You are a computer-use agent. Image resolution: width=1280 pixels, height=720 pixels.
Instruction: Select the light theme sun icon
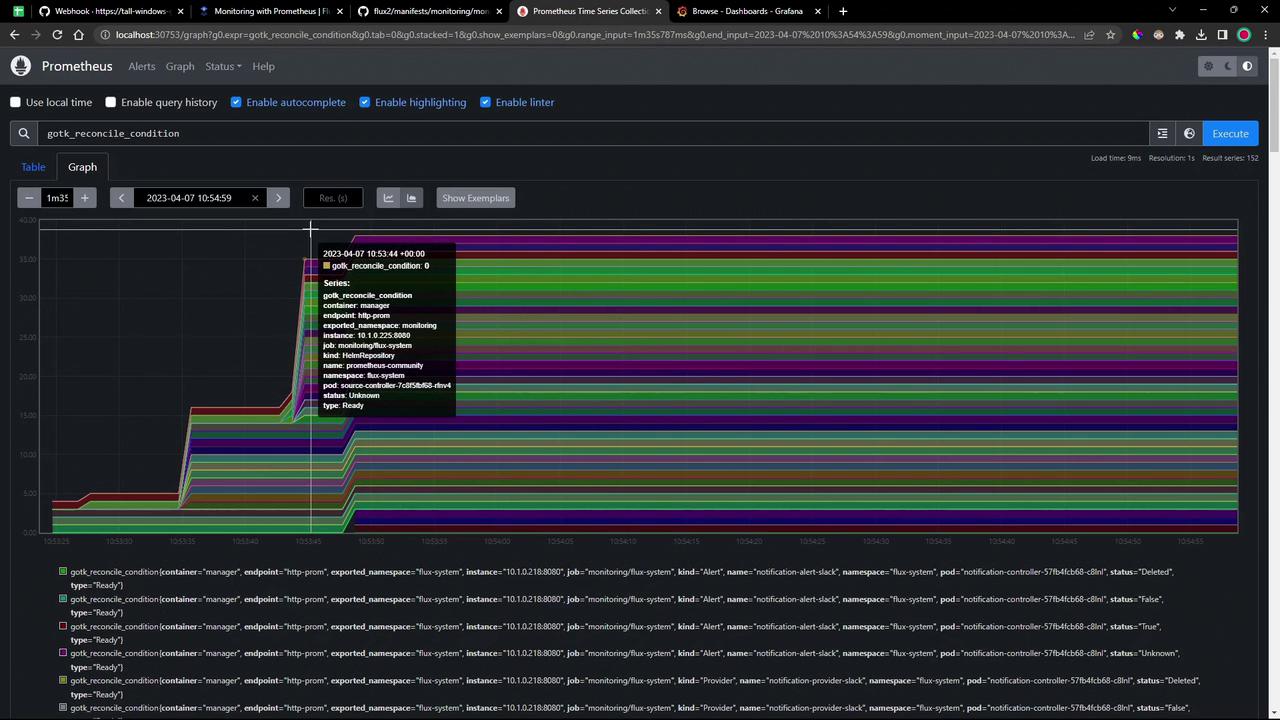tap(1208, 66)
